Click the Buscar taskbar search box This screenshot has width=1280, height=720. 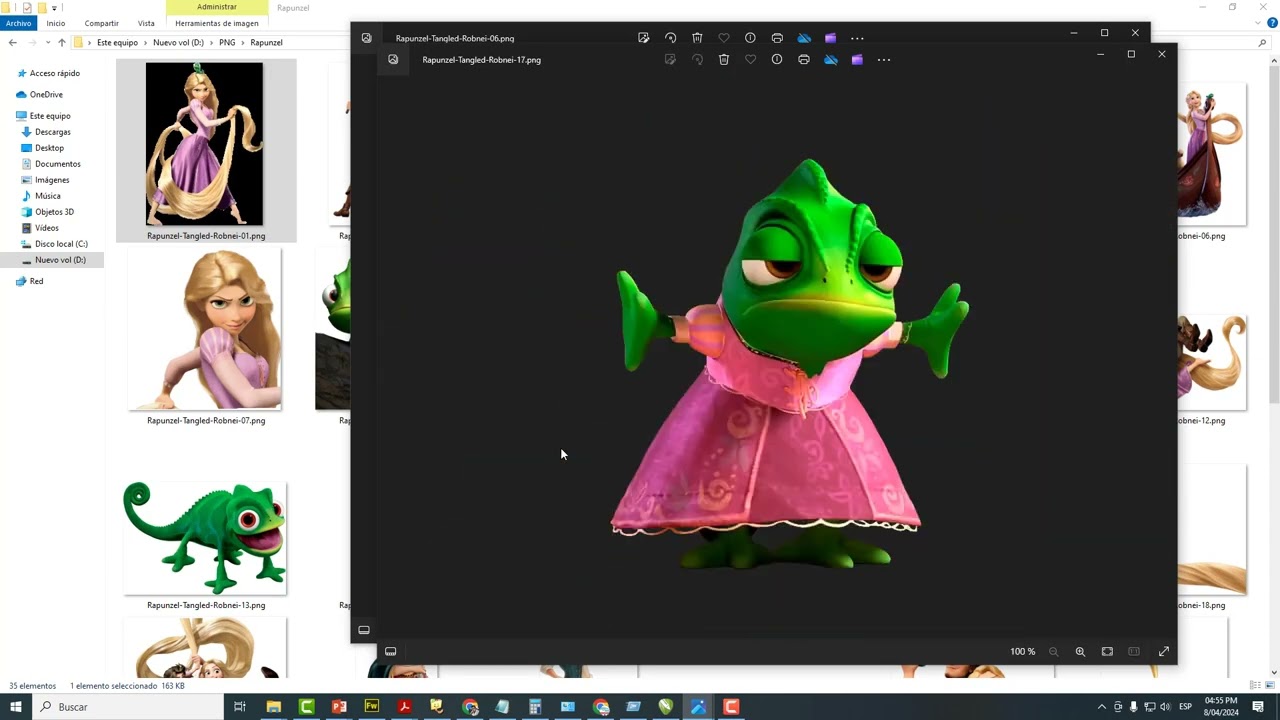[x=130, y=707]
